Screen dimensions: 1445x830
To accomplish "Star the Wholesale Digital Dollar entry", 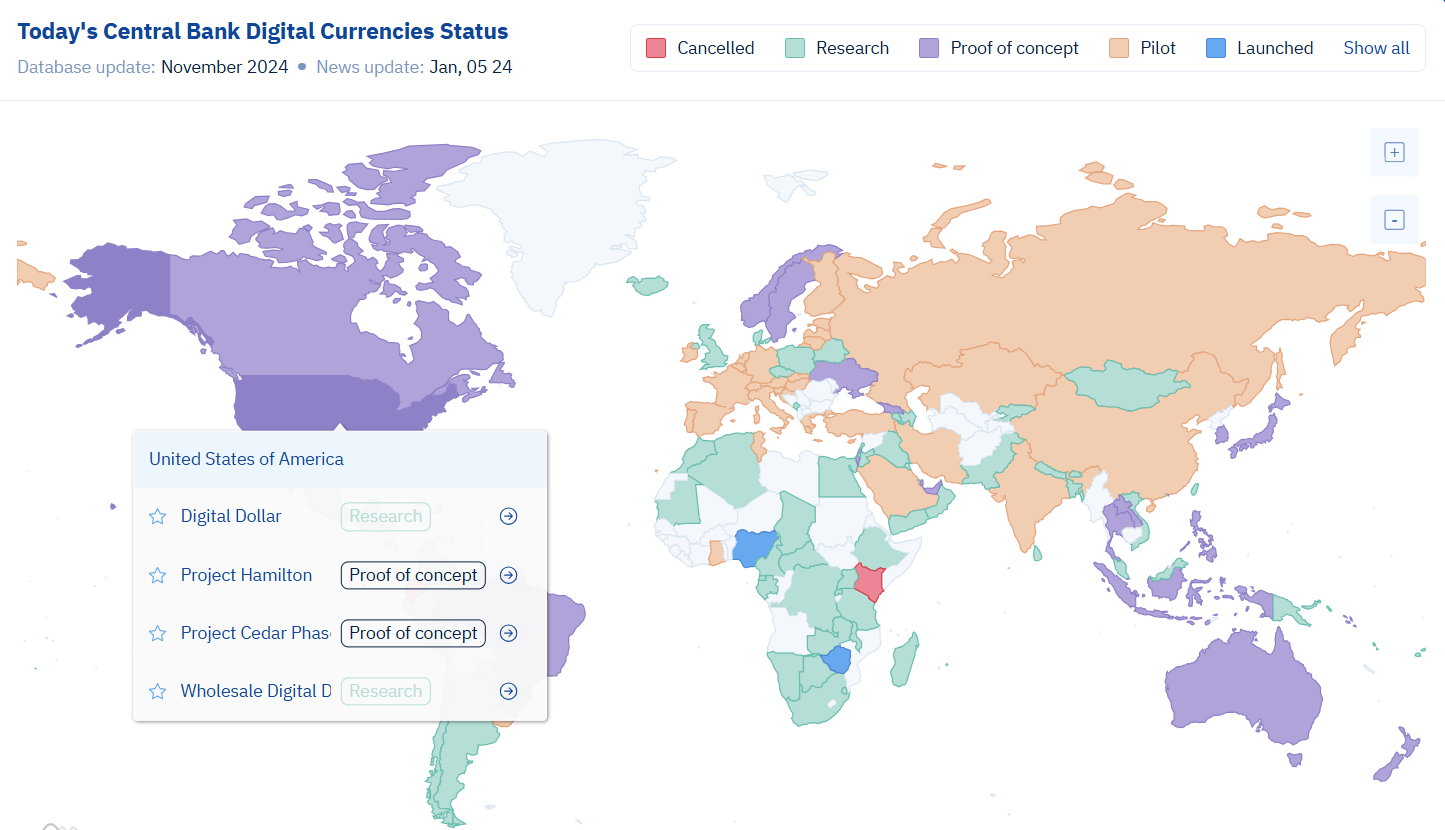I will click(157, 691).
